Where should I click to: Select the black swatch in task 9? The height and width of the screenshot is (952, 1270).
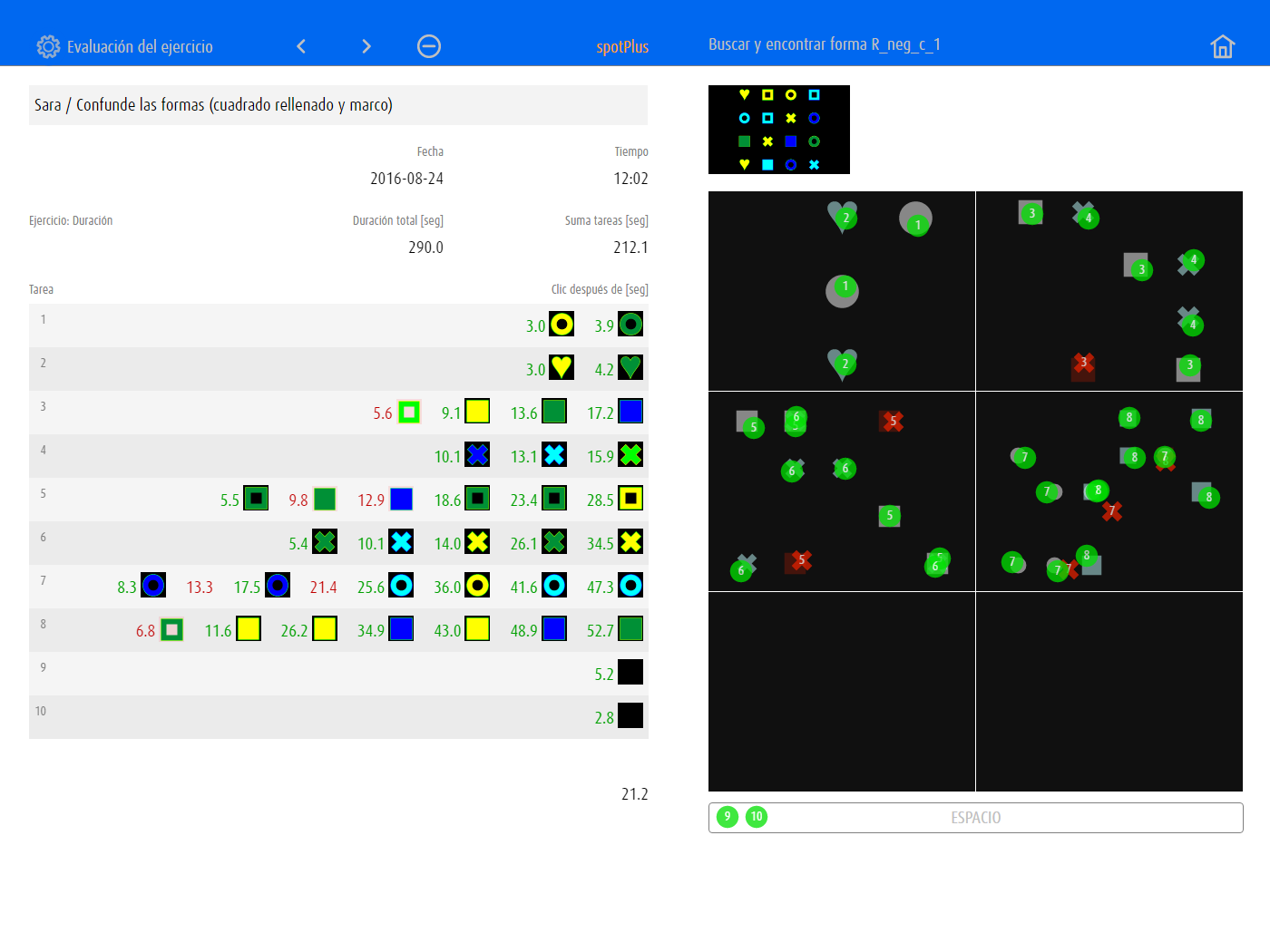pos(630,672)
